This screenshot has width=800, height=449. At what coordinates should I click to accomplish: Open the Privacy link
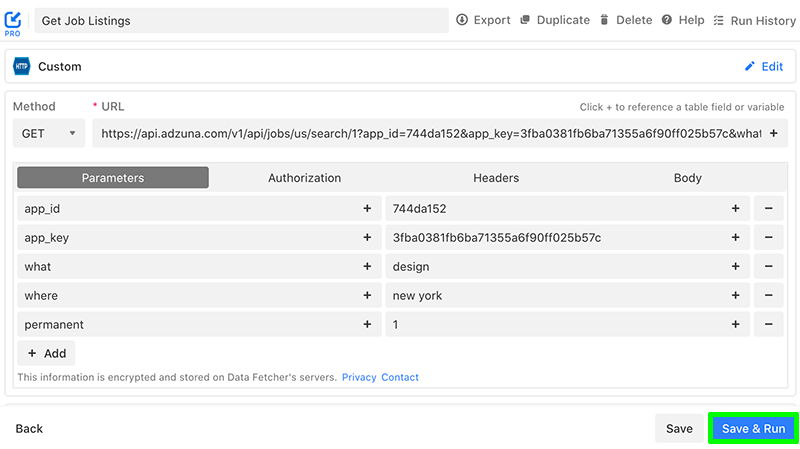359,377
